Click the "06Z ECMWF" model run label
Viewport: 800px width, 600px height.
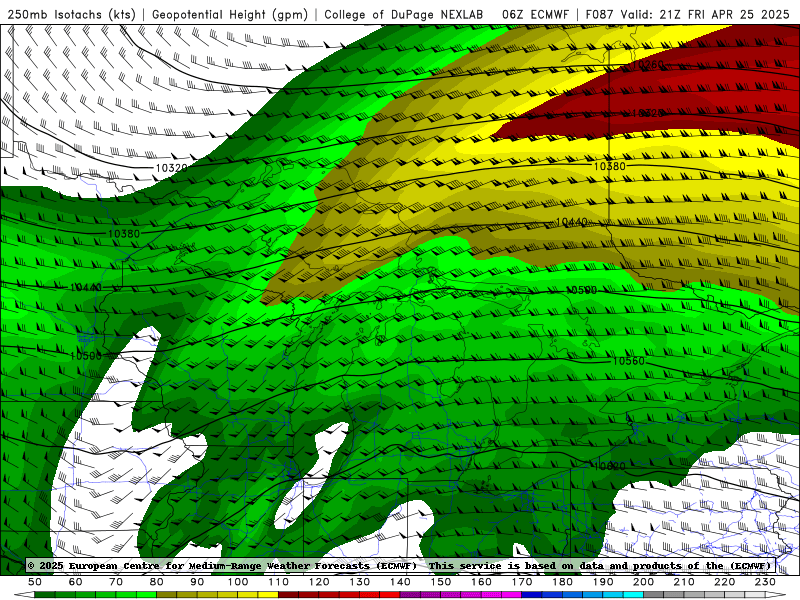(x=535, y=15)
